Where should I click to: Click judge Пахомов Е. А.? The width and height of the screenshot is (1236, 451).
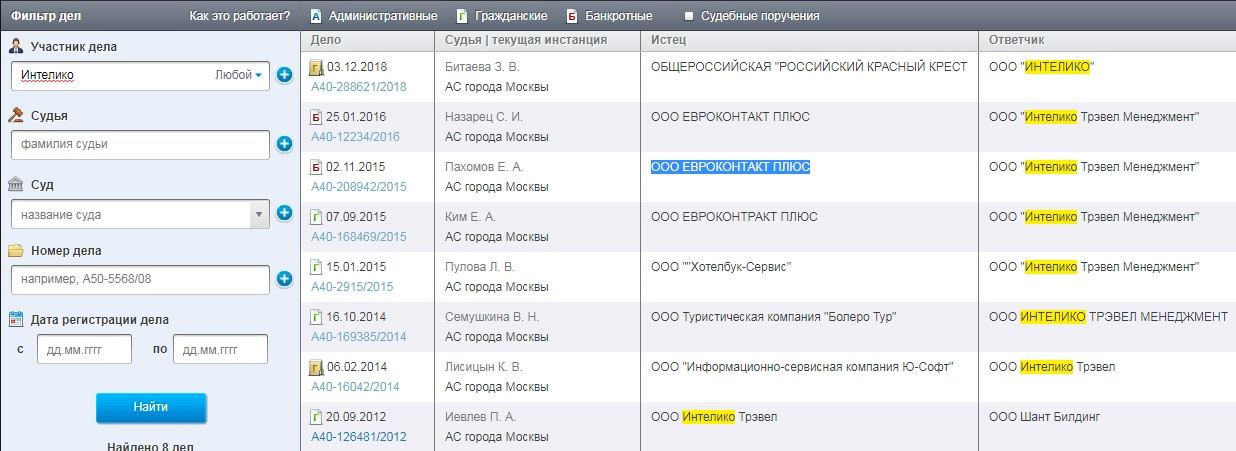[484, 167]
